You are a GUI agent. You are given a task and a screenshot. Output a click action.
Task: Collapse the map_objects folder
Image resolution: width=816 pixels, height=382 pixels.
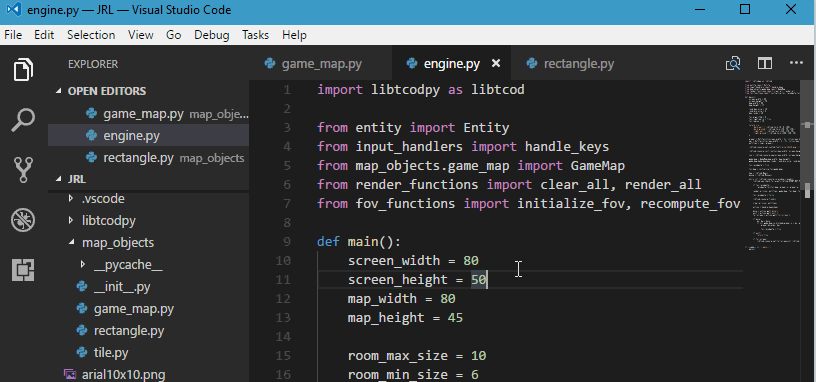(71, 243)
